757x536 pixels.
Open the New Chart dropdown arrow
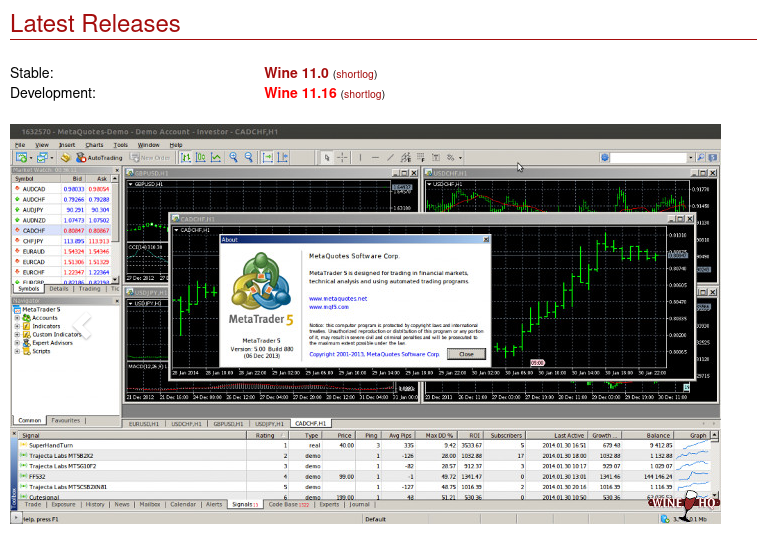(31, 158)
